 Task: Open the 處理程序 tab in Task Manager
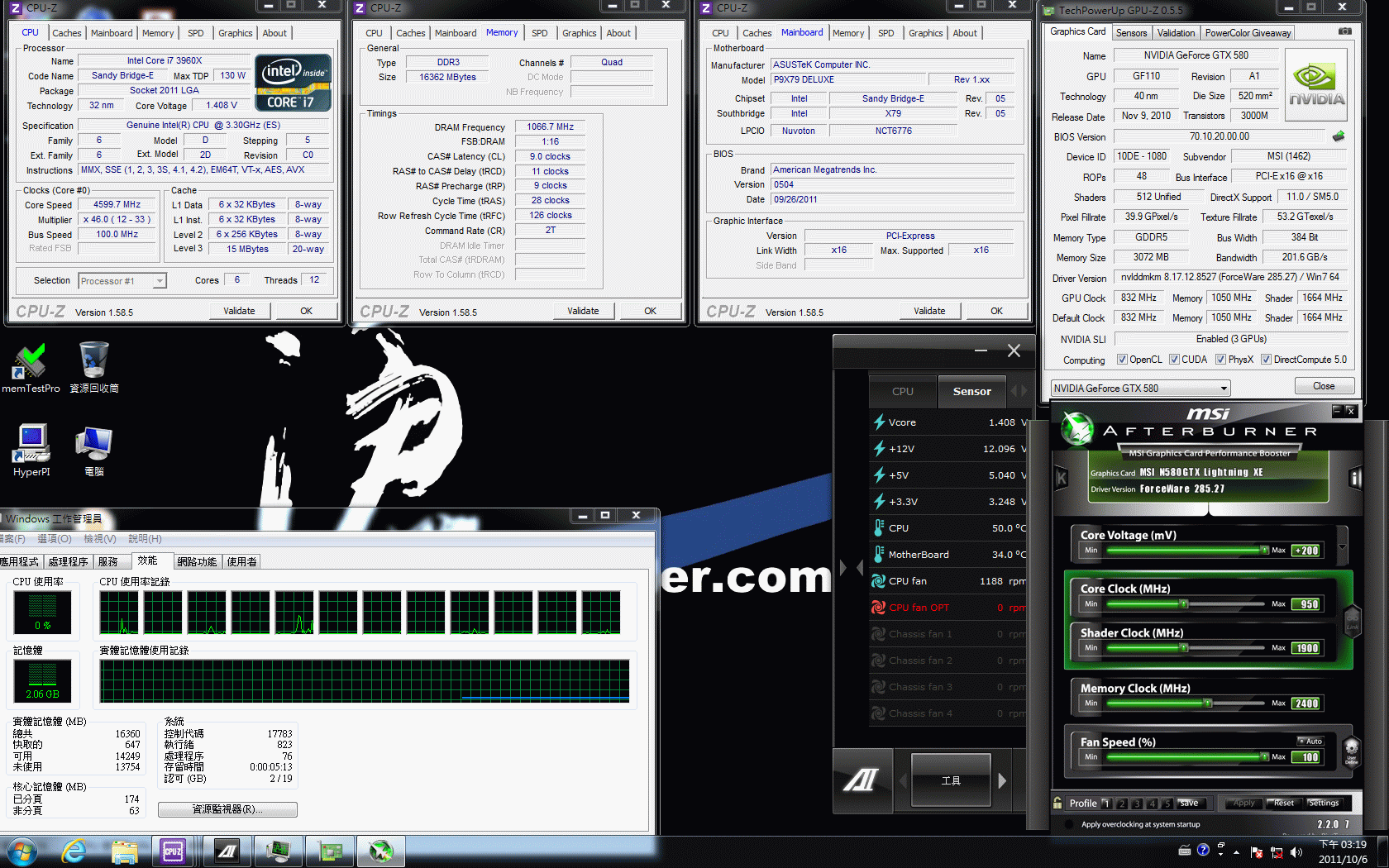[x=68, y=561]
